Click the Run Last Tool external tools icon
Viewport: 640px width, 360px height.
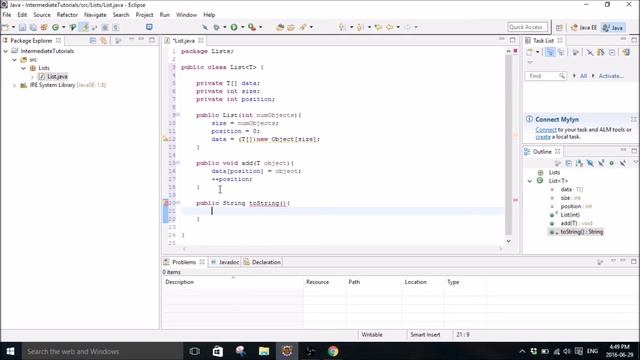tap(252, 27)
